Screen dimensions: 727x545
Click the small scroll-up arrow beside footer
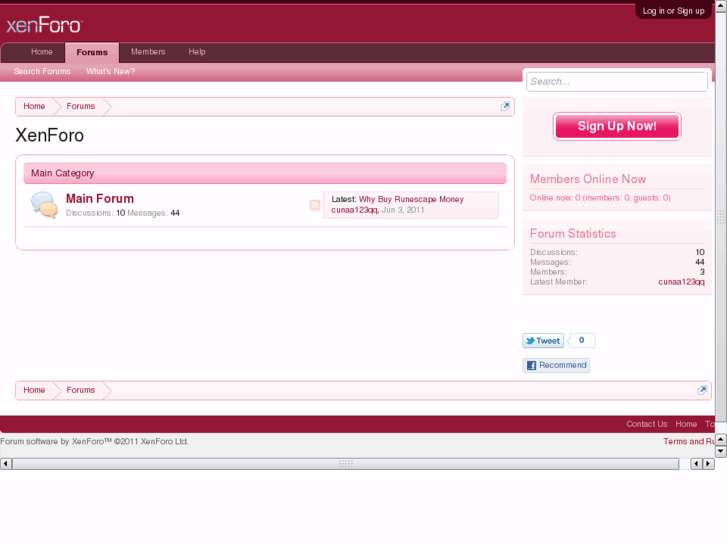click(x=721, y=438)
